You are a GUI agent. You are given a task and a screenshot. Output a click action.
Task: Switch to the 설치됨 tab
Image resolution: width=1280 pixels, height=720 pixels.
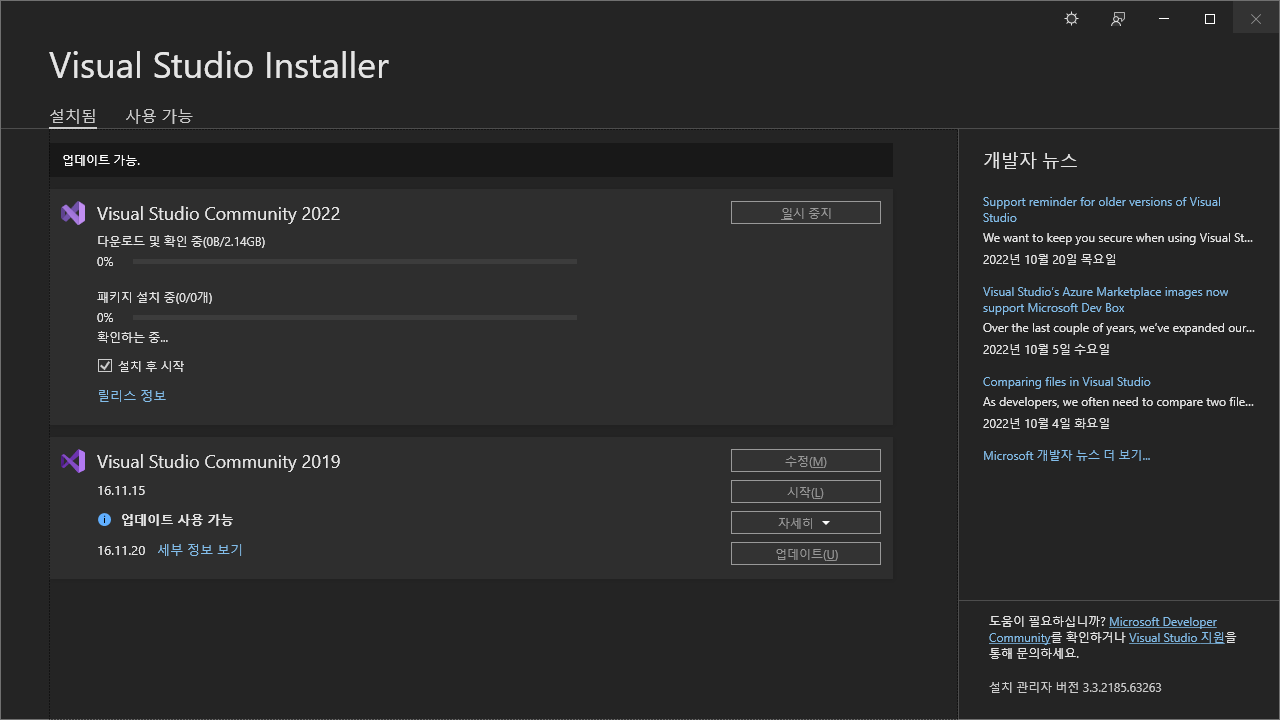click(x=73, y=116)
